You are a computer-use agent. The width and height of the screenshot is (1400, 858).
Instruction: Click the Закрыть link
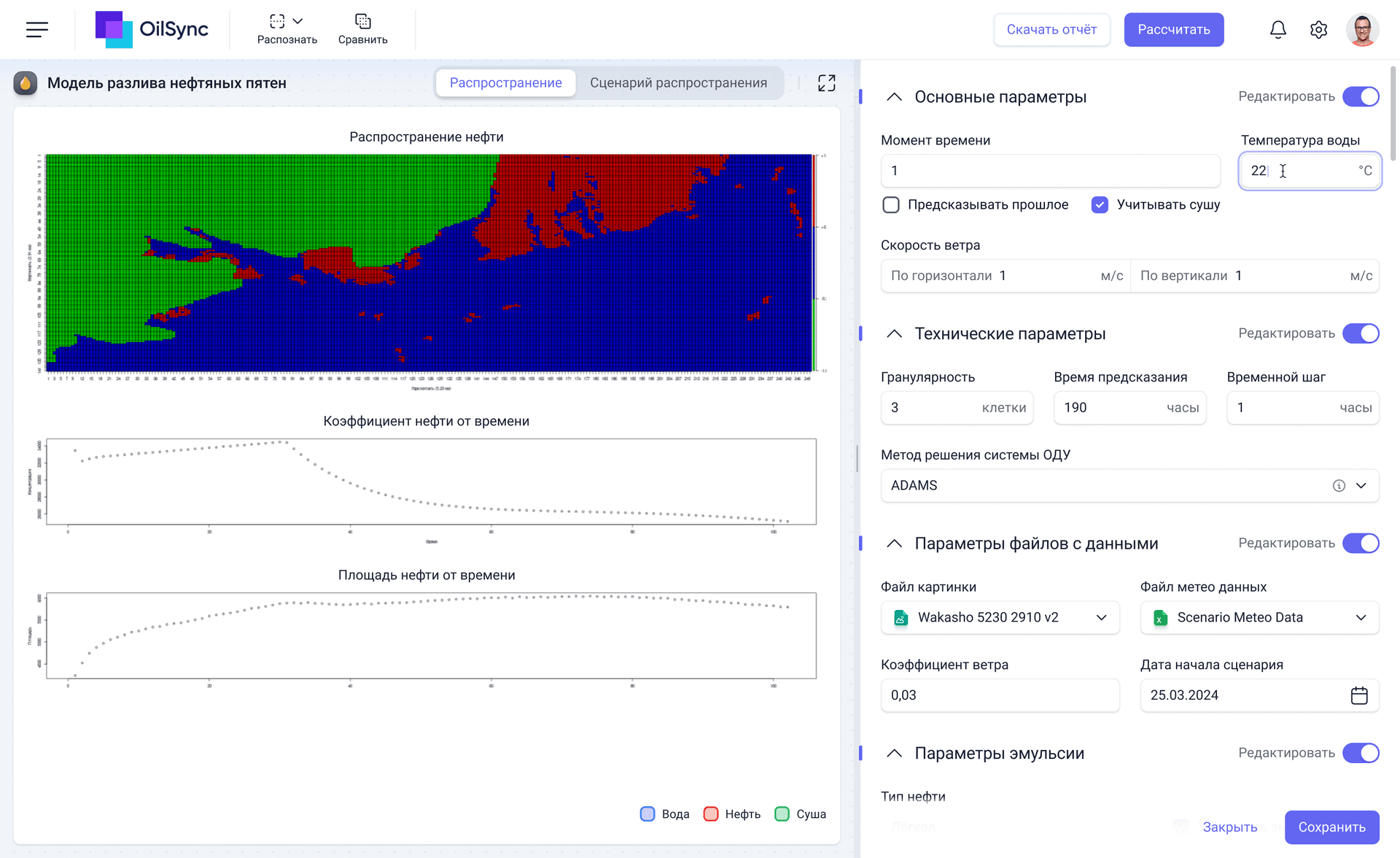pos(1229,827)
